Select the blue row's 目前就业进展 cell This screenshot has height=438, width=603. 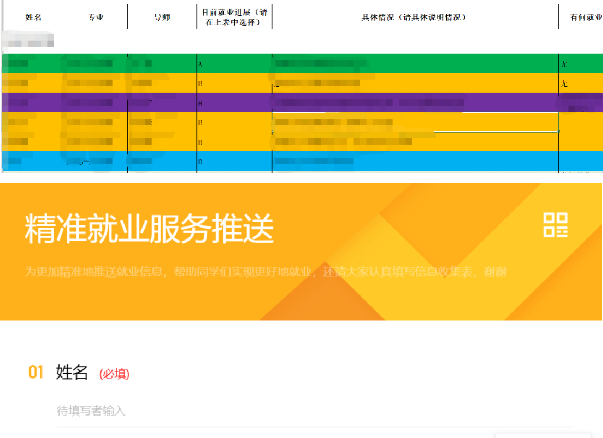[234, 160]
